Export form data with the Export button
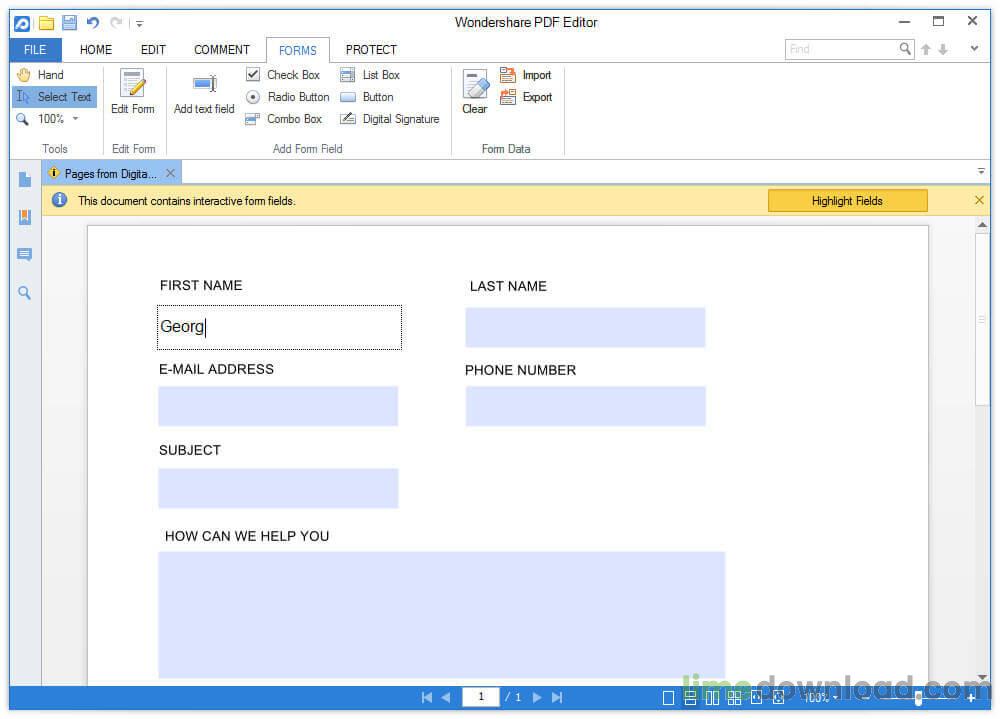1000x719 pixels. [x=530, y=97]
